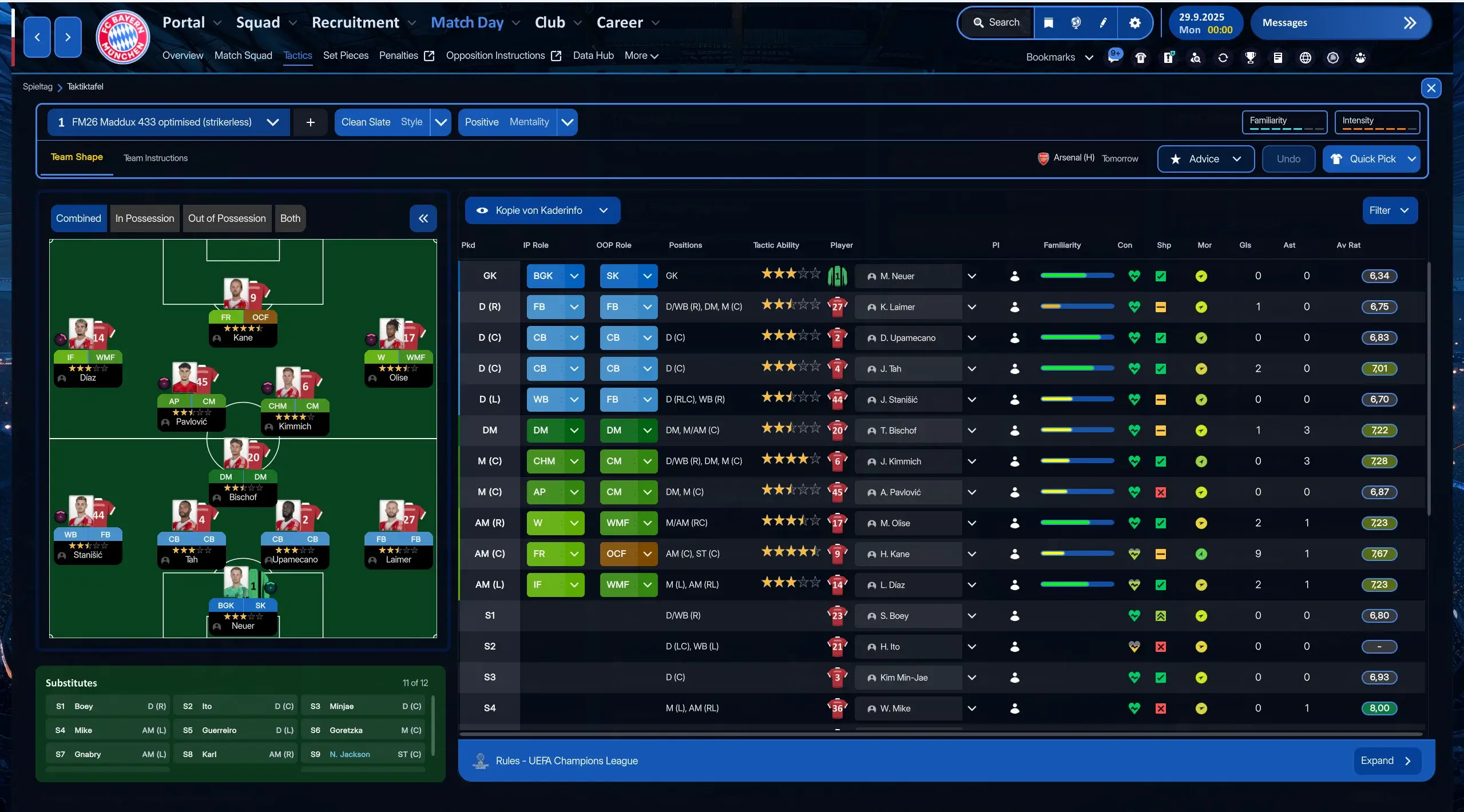Expand the UEFA Champions League rules

pyautogui.click(x=1387, y=761)
